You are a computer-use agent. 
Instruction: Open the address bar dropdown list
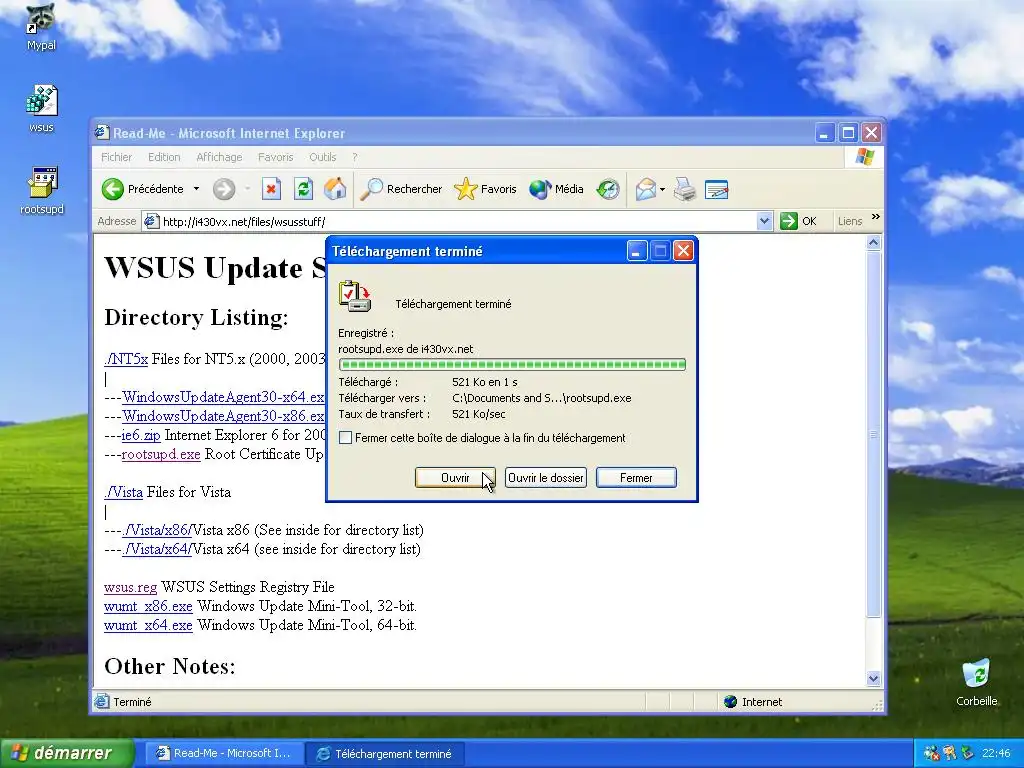764,221
